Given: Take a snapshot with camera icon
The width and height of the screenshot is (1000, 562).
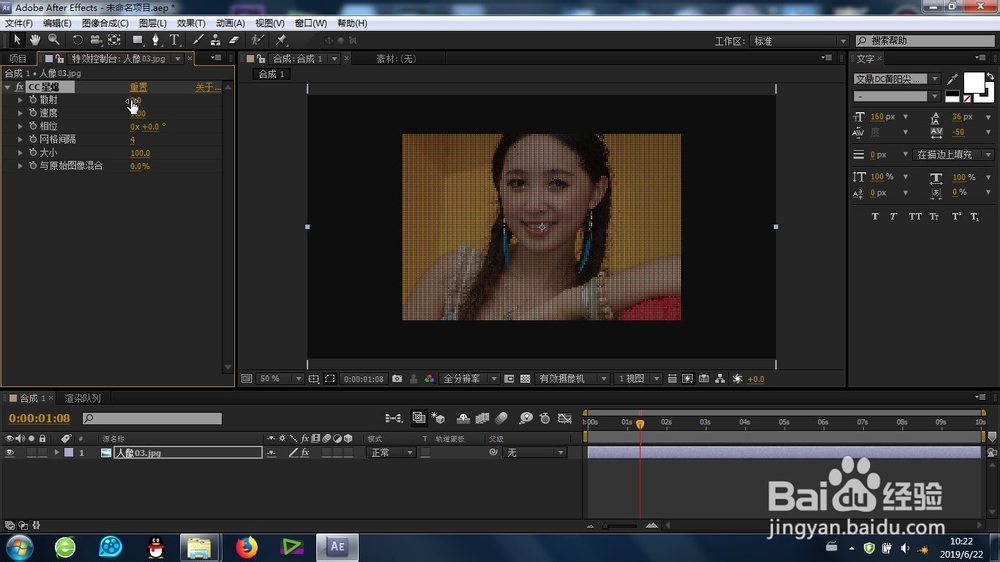Looking at the screenshot, I should 397,379.
